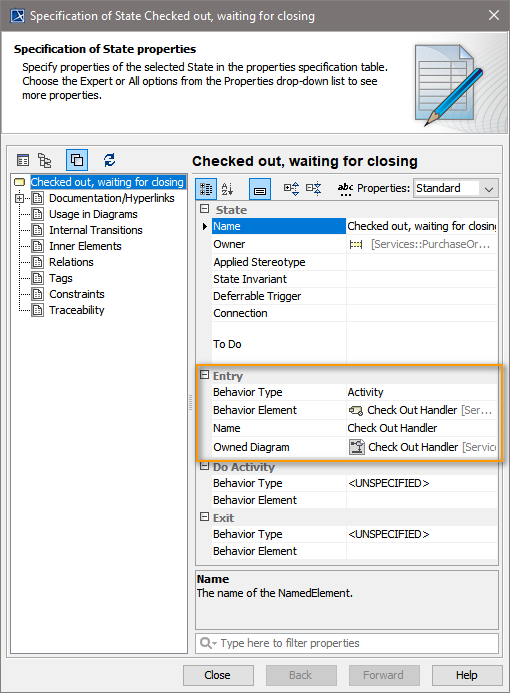This screenshot has width=510, height=693.
Task: Open the Traceability tree item
Action: point(76,310)
